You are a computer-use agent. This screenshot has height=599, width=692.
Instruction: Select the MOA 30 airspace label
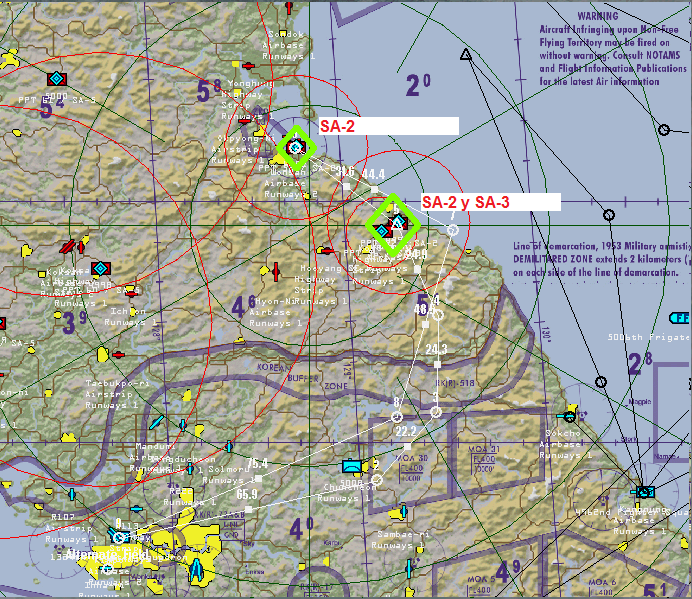click(411, 458)
